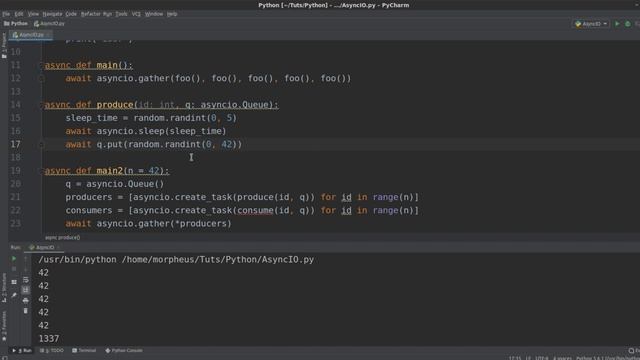Open the Run menu in menu bar
Viewport: 640px width, 360px height.
click(107, 14)
